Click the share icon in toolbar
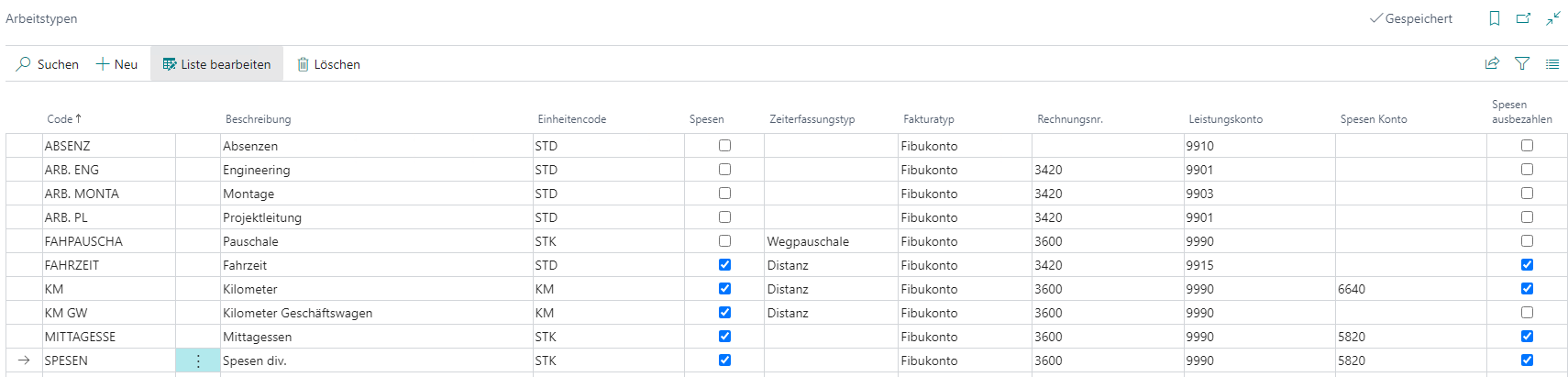 click(1492, 63)
